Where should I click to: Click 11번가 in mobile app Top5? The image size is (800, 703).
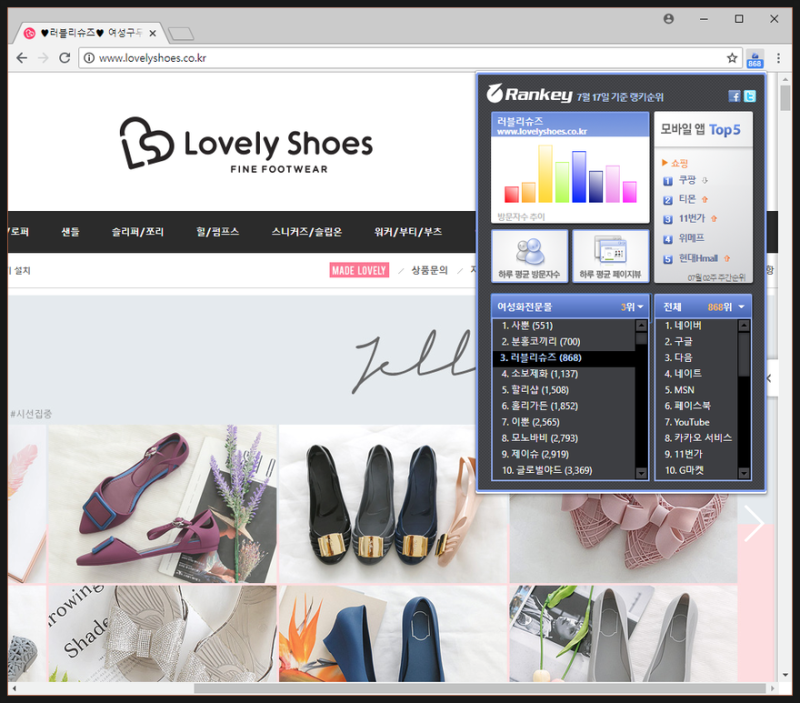691,218
